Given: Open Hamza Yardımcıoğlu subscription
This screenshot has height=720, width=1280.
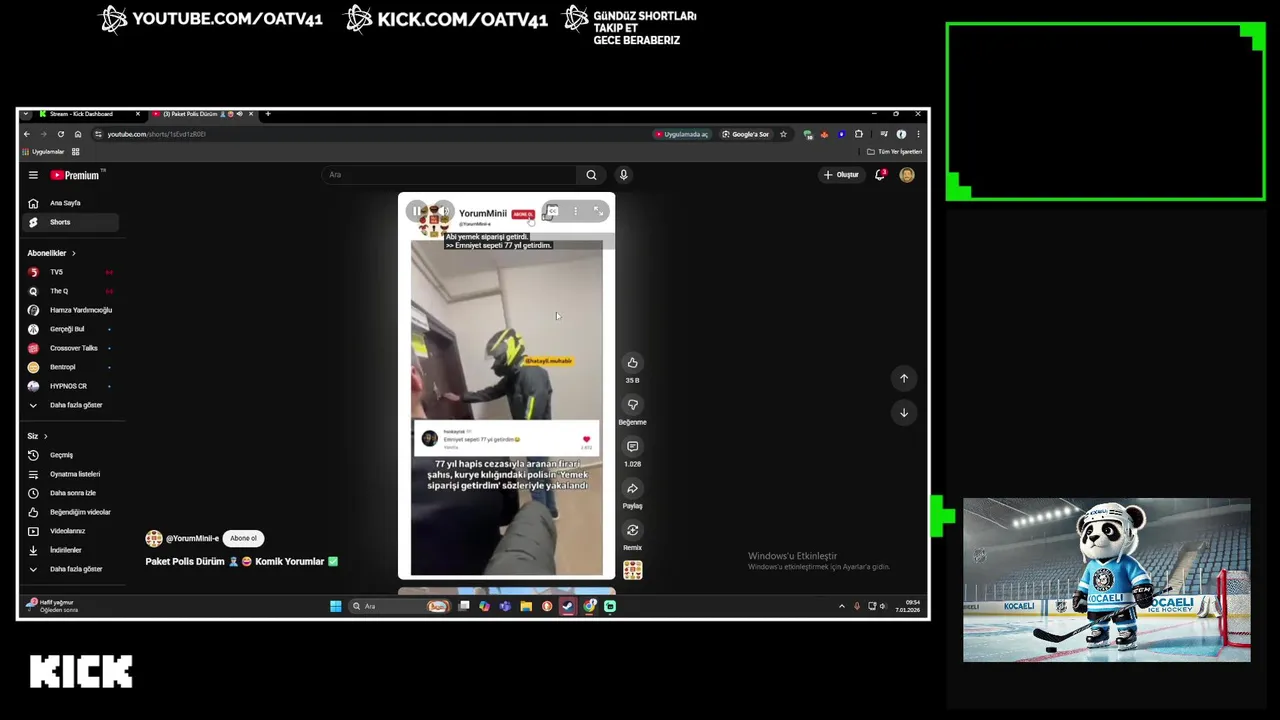Looking at the screenshot, I should point(71,310).
